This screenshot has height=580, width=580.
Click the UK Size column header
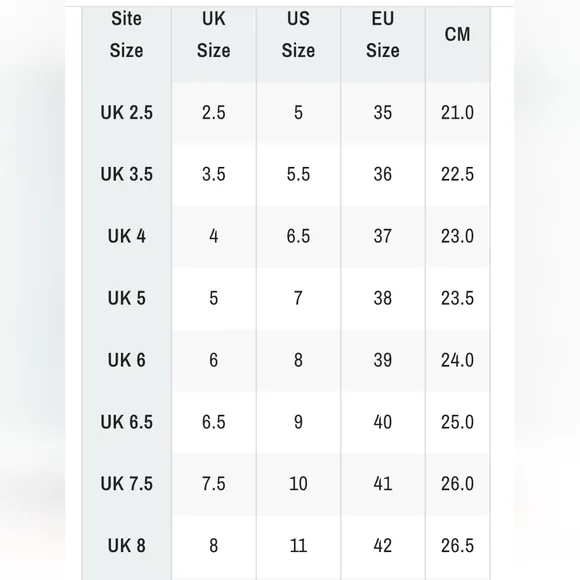213,34
